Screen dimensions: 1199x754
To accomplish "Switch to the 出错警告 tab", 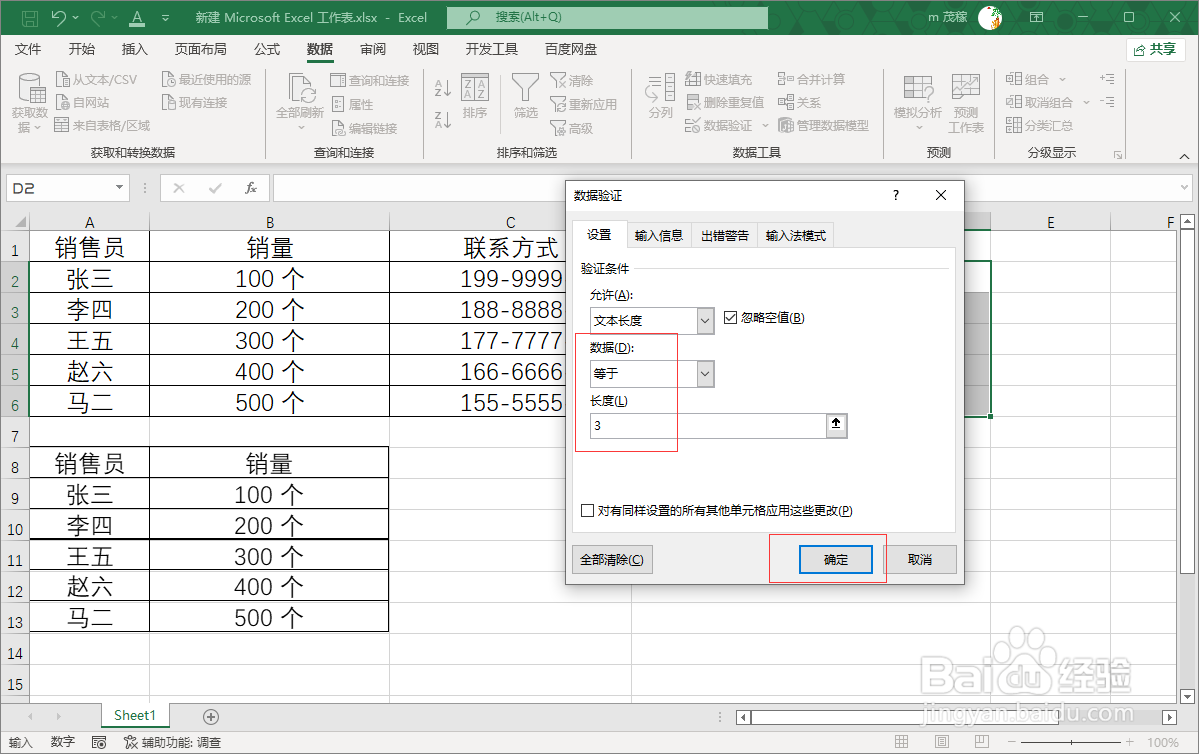I will 724,234.
